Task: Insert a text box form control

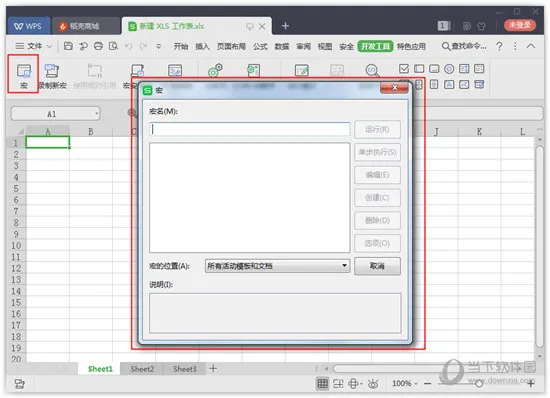Action: click(419, 69)
